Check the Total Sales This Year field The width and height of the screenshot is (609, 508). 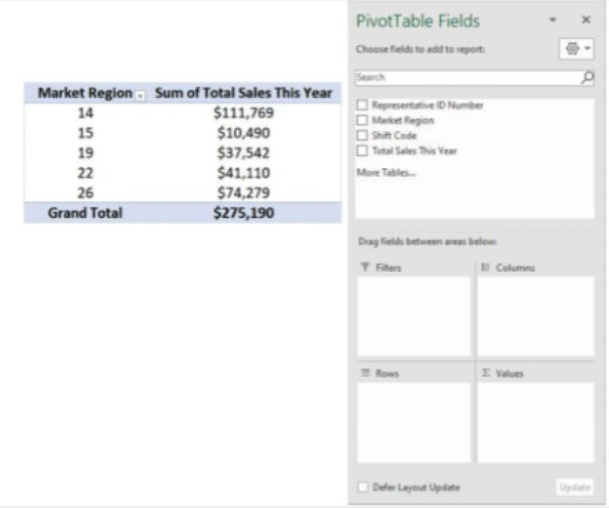[362, 151]
